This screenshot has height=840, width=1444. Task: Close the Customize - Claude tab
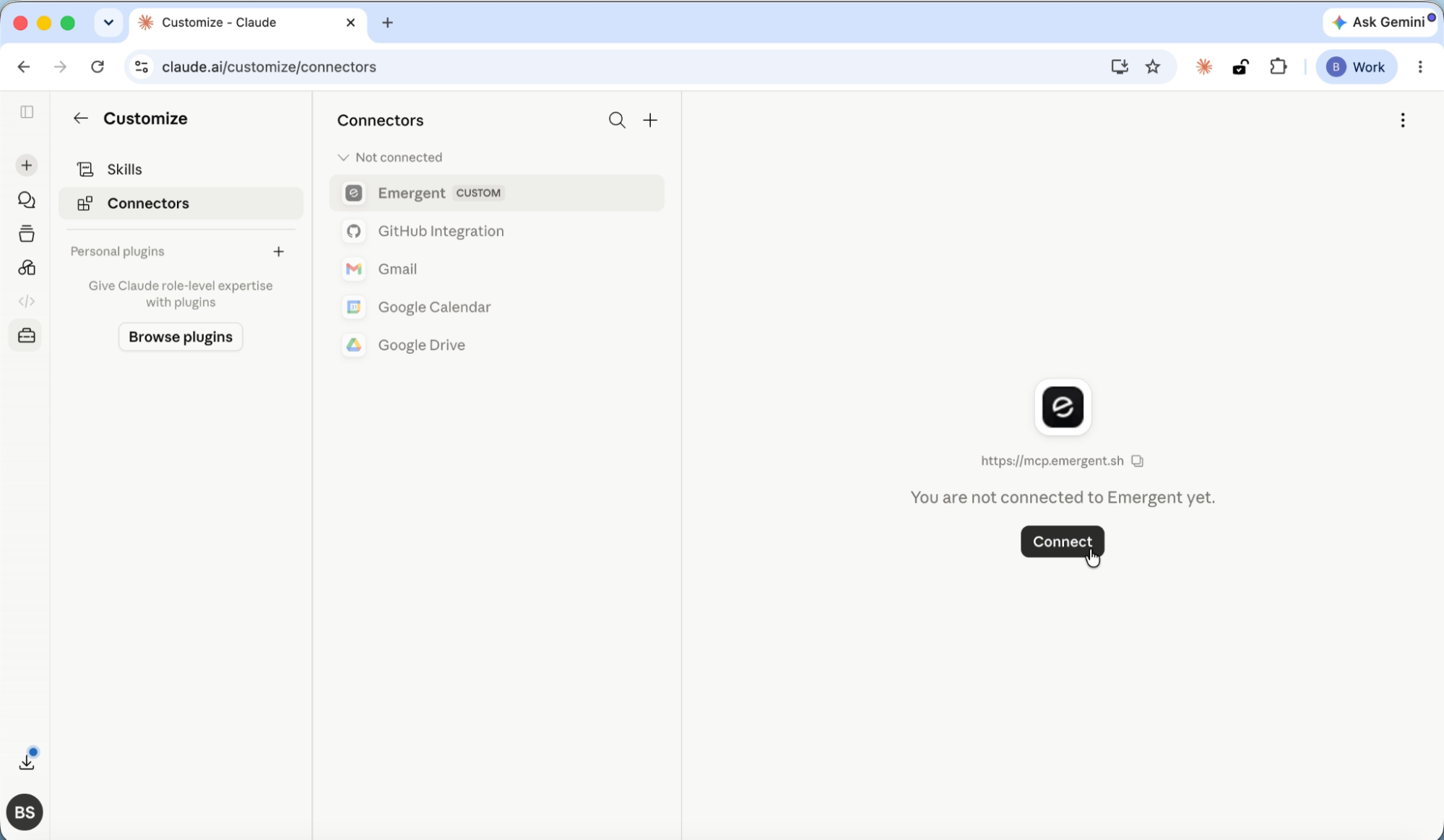[351, 22]
